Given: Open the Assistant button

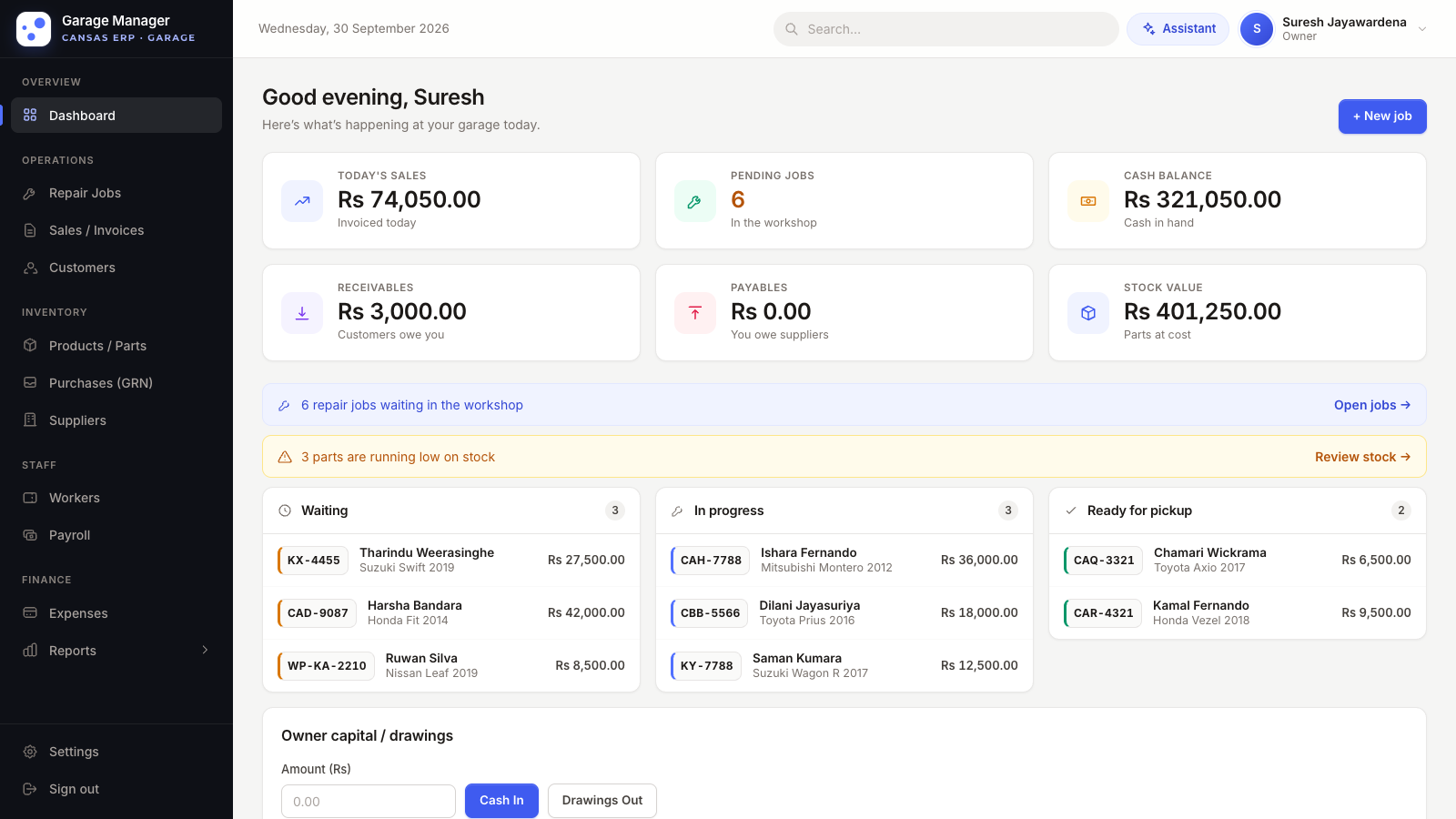Looking at the screenshot, I should pyautogui.click(x=1178, y=29).
